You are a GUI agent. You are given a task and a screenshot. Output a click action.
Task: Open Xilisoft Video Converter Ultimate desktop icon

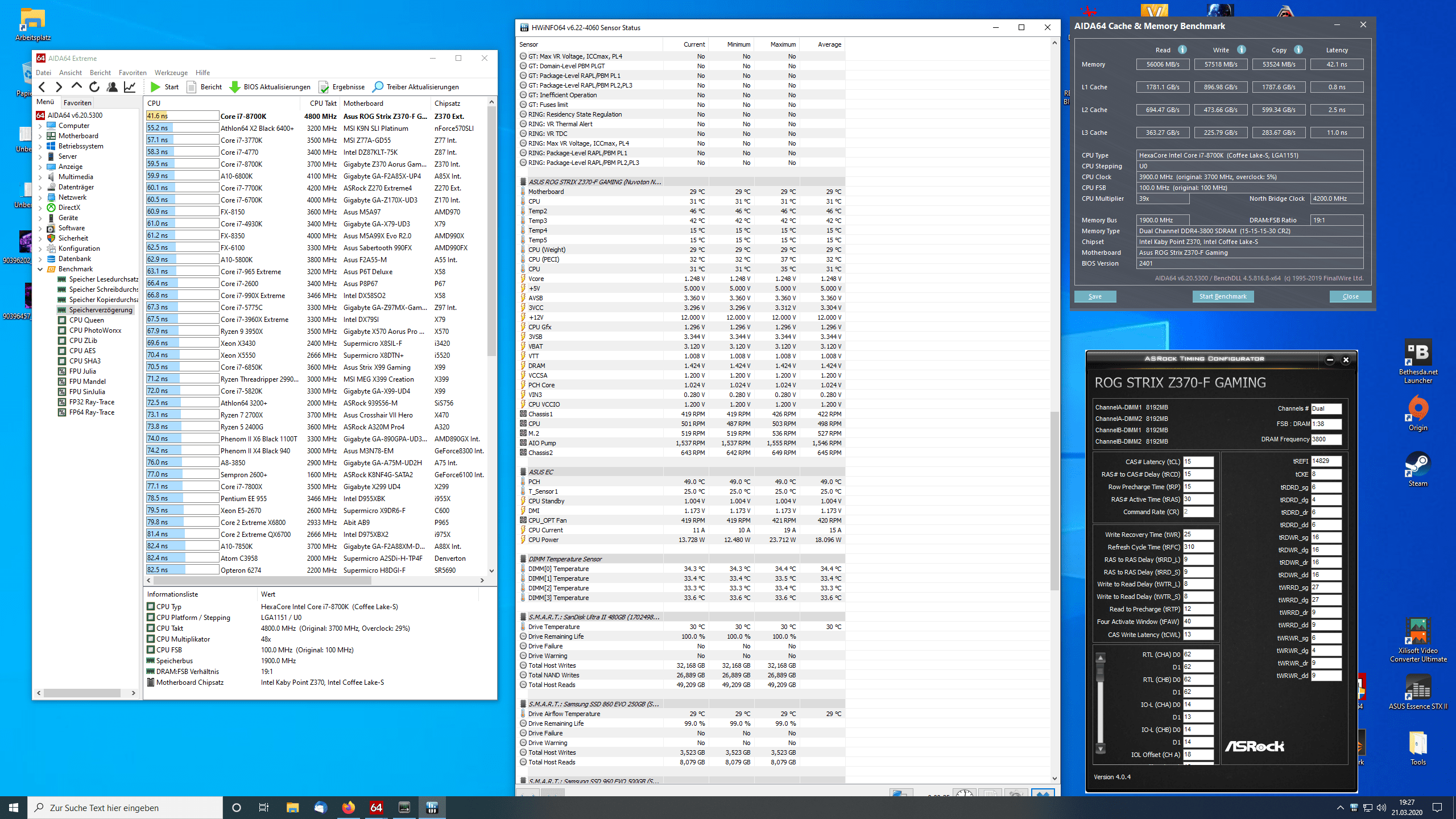1418,640
